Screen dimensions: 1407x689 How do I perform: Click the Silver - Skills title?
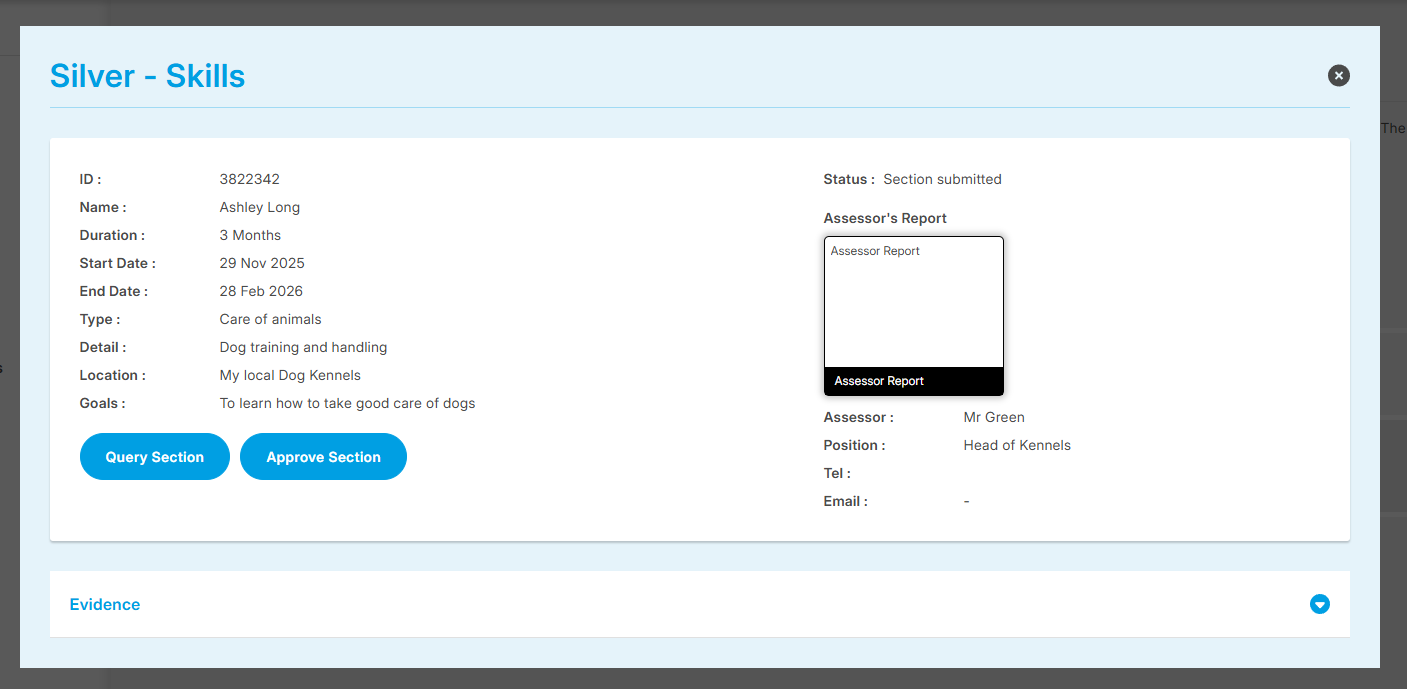tap(148, 76)
